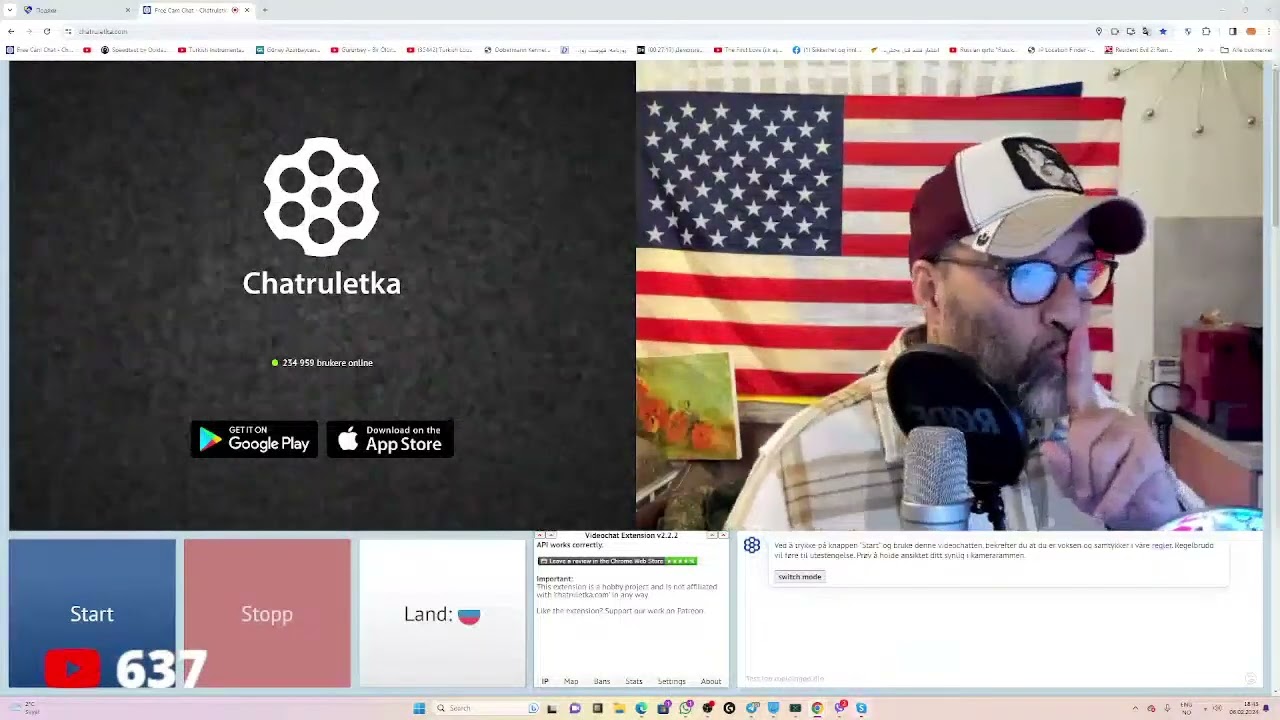1280x720 pixels.
Task: Open File Explorer from the taskbar
Action: click(619, 708)
